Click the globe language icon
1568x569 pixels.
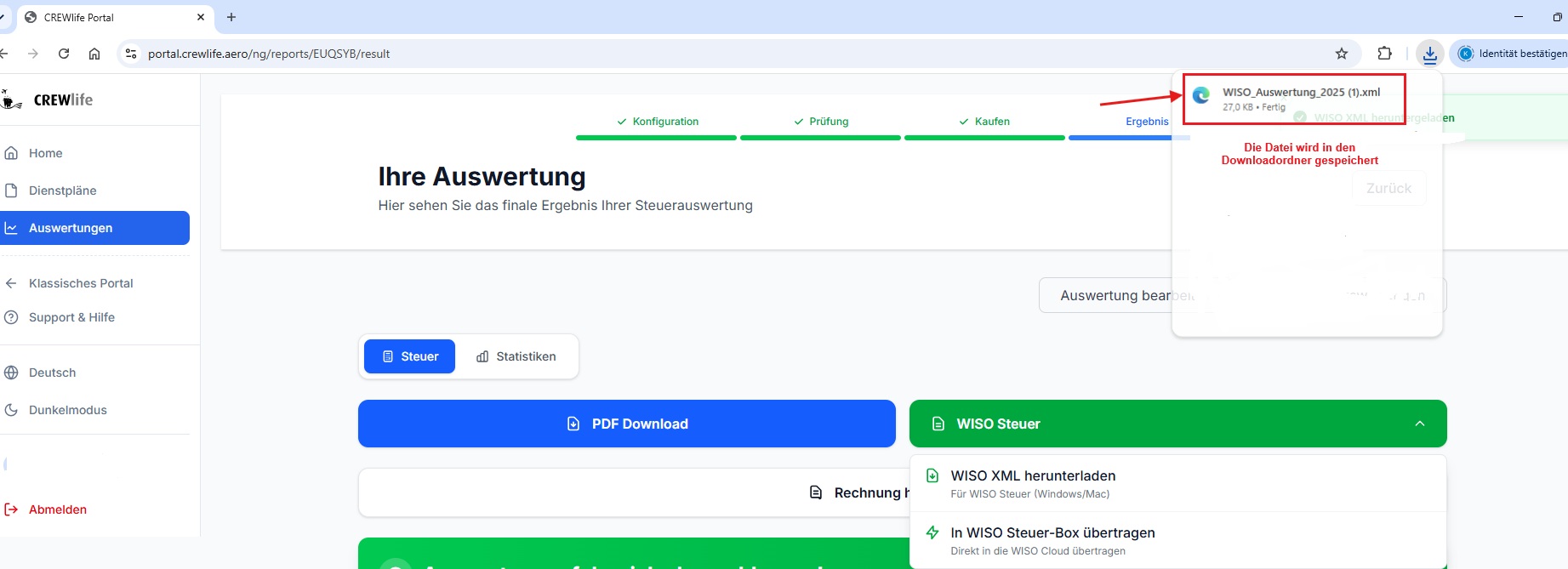(11, 373)
